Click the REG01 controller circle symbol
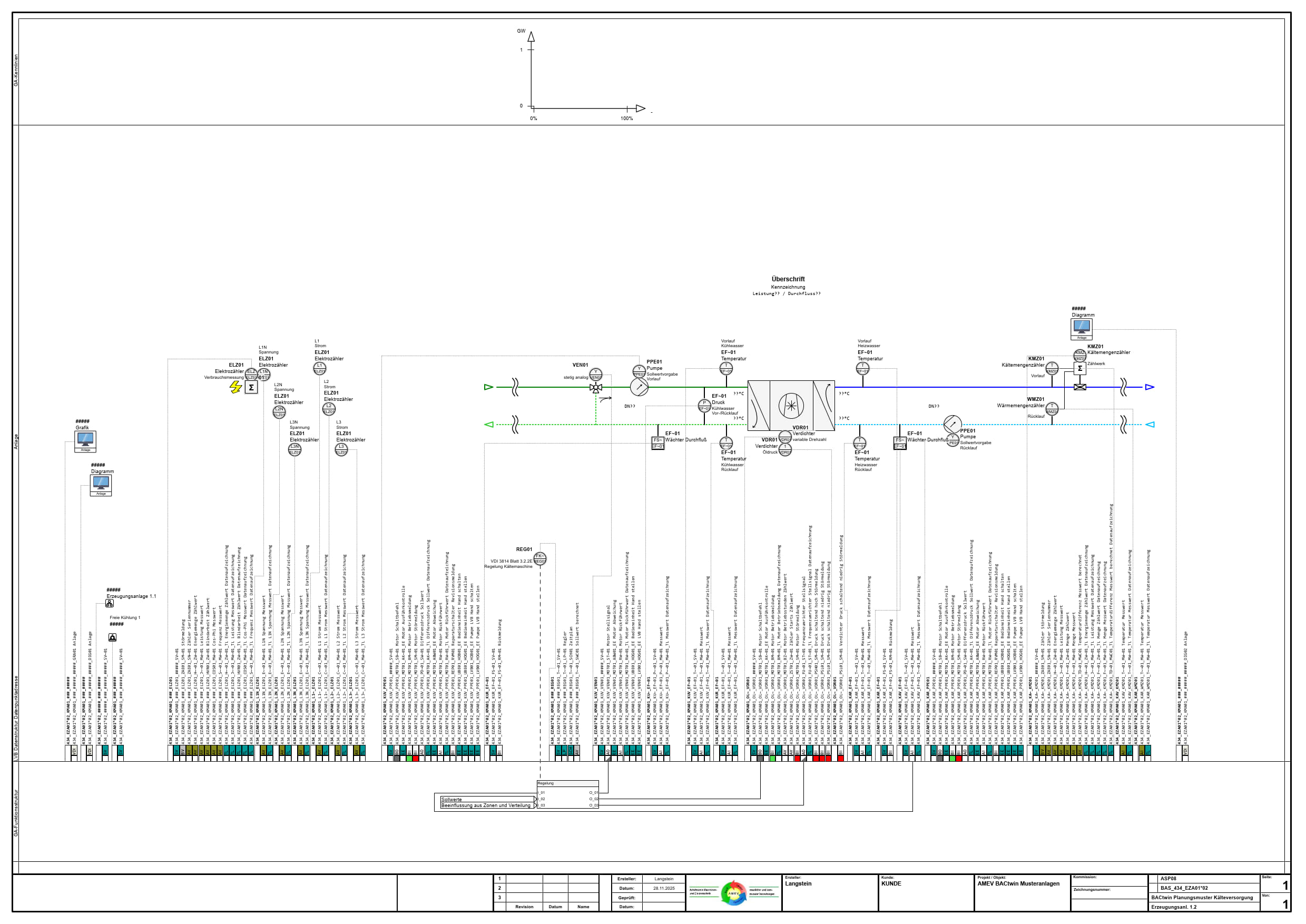The height and width of the screenshot is (924, 1306). pos(540,558)
